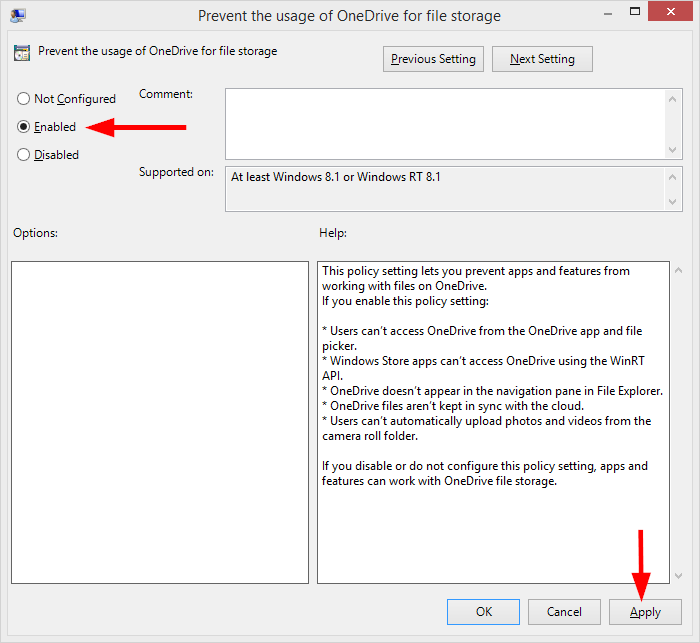Go to Next Setting
This screenshot has width=700, height=643.
(542, 59)
